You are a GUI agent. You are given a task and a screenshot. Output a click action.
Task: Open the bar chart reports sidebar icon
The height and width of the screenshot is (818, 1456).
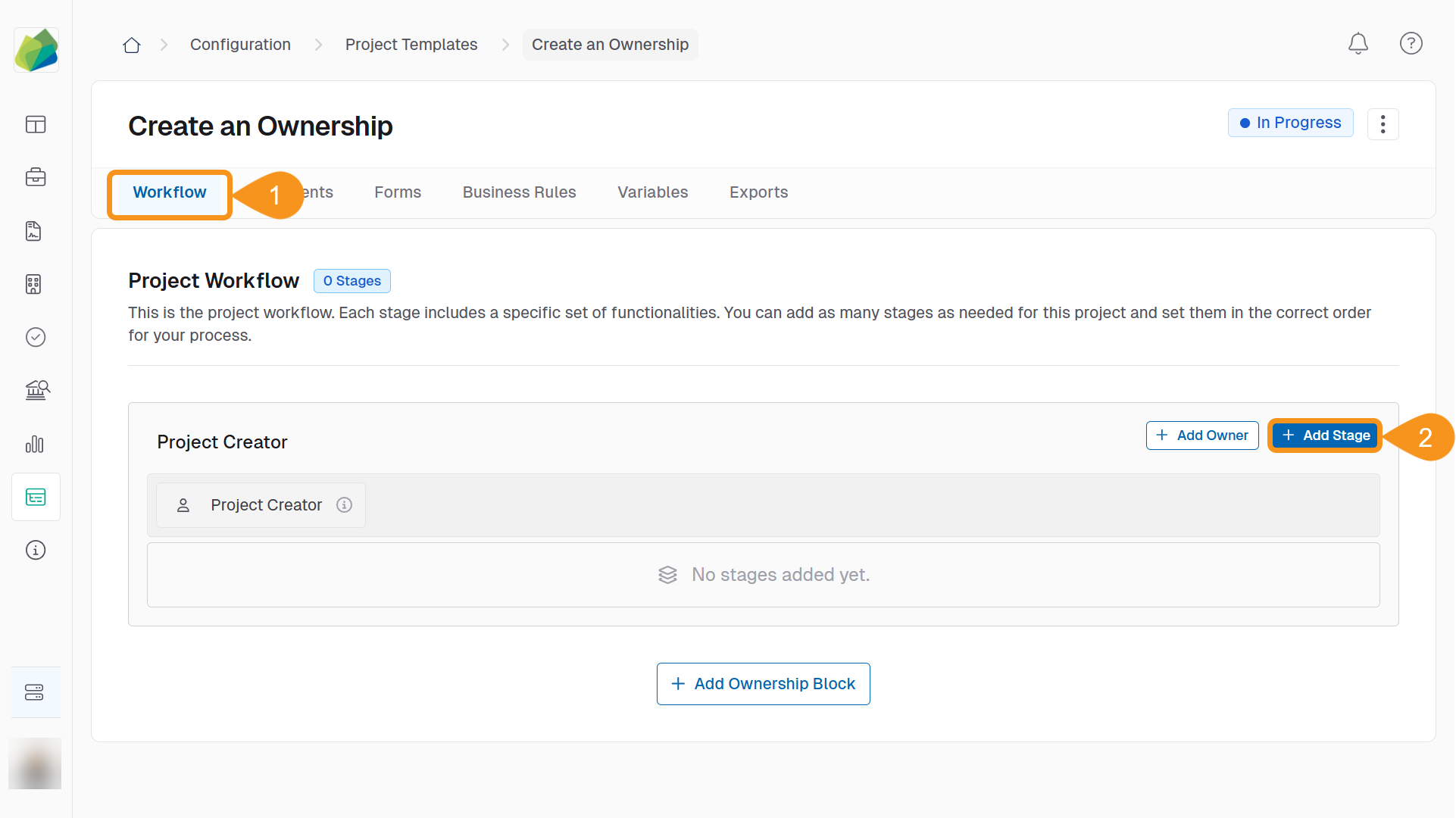pos(35,444)
